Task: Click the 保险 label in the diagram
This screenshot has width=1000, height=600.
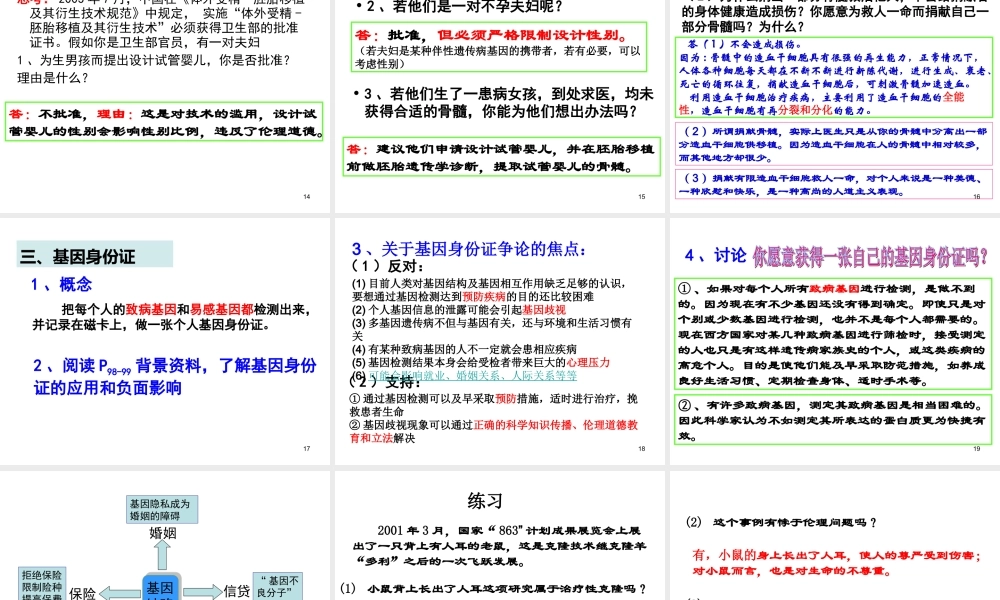Action: click(82, 594)
